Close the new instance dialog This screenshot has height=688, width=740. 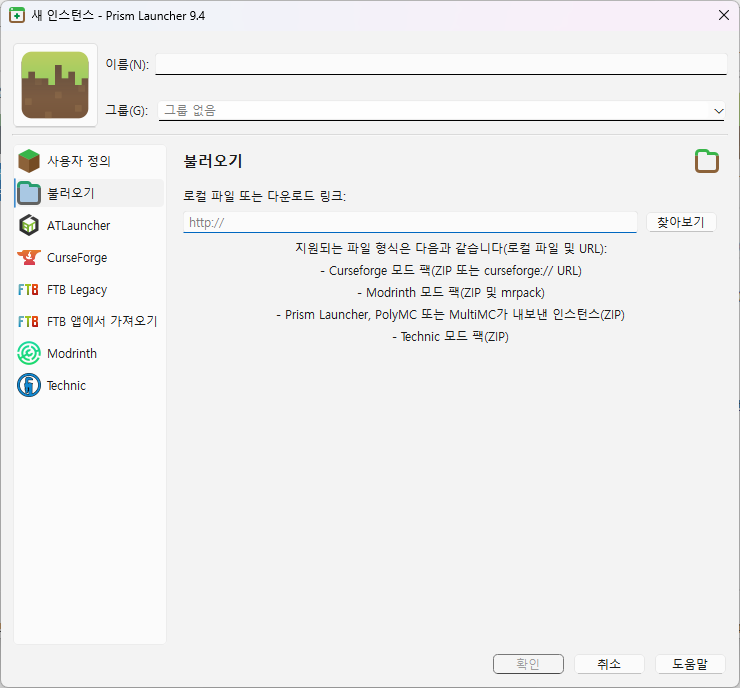coord(723,15)
